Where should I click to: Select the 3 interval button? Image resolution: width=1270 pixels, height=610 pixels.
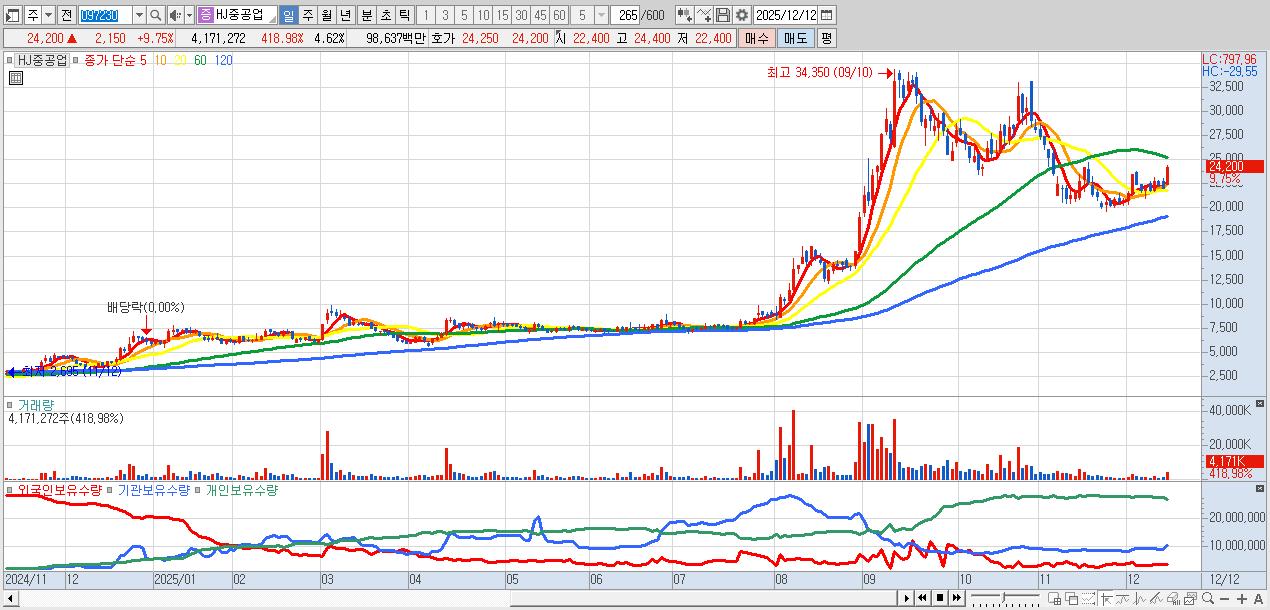[x=445, y=15]
